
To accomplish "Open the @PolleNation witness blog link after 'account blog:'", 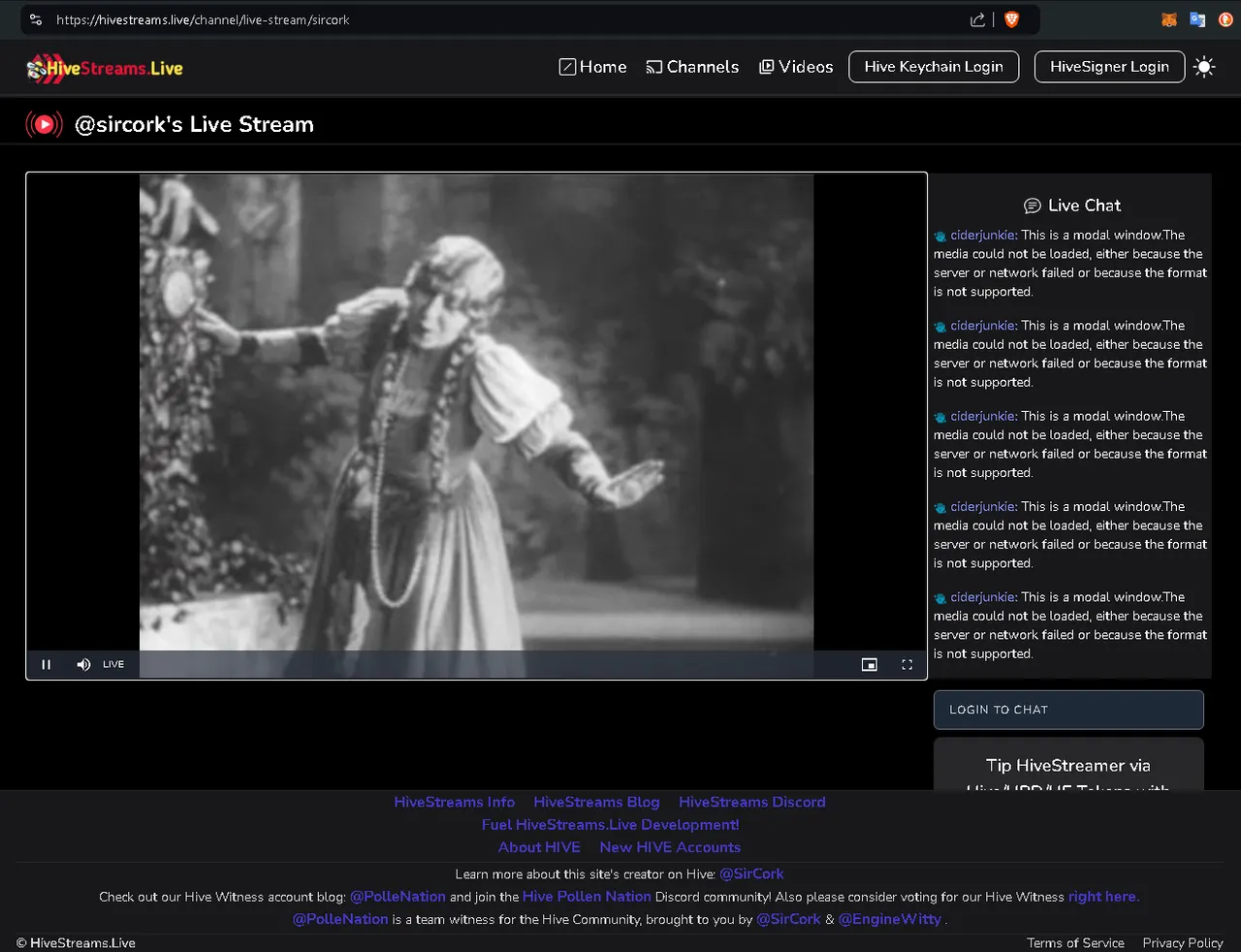I will (398, 897).
